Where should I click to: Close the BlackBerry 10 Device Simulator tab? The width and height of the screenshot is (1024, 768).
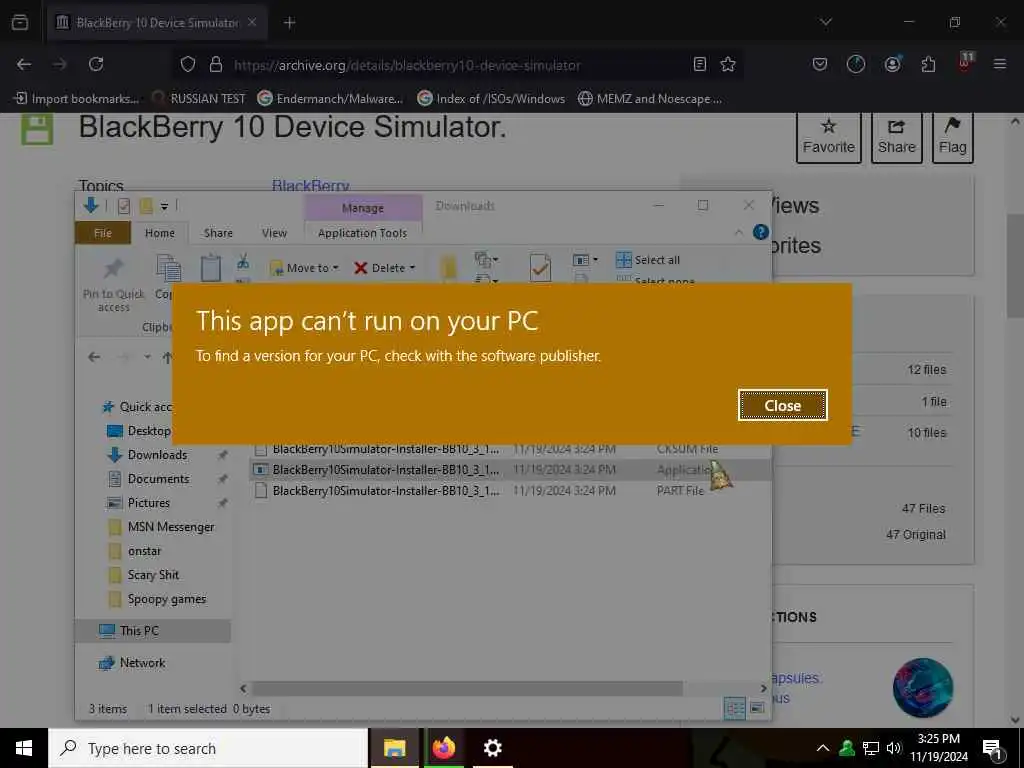[x=252, y=22]
